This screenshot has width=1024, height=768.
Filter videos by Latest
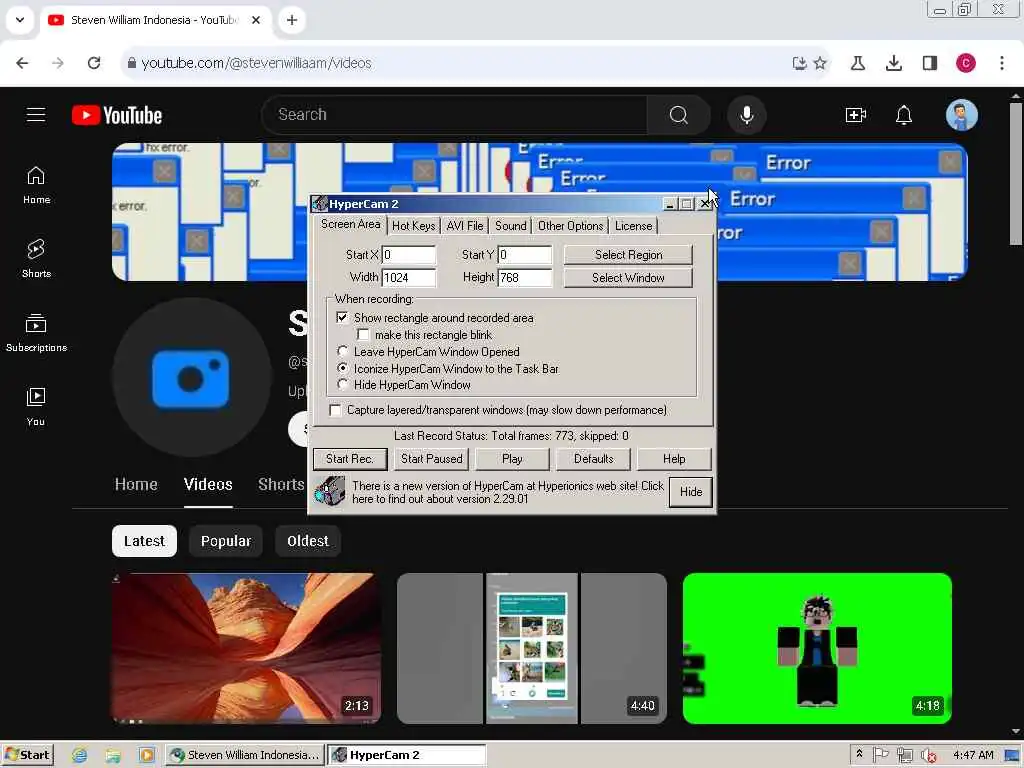[144, 541]
